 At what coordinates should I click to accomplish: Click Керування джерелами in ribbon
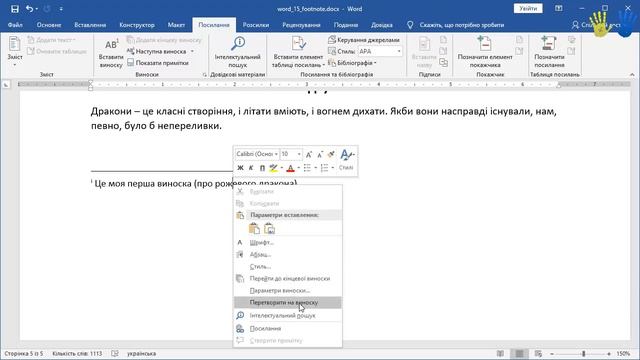point(364,40)
